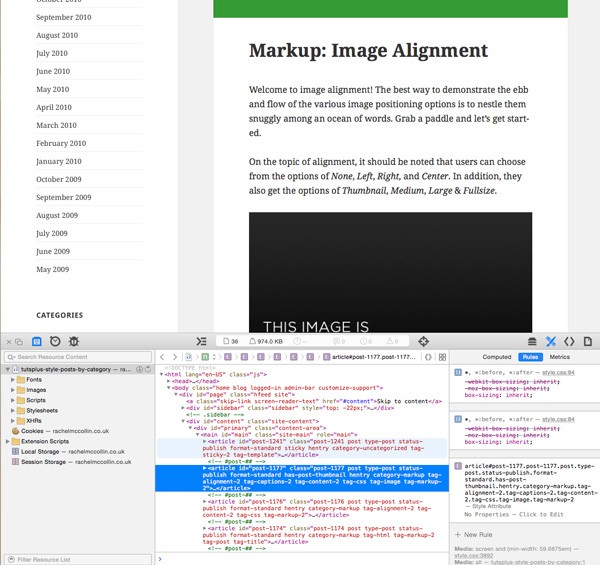Viewport: 600px width, 565px height.
Task: Click the resource count document indicator showing 36
Action: click(231, 341)
